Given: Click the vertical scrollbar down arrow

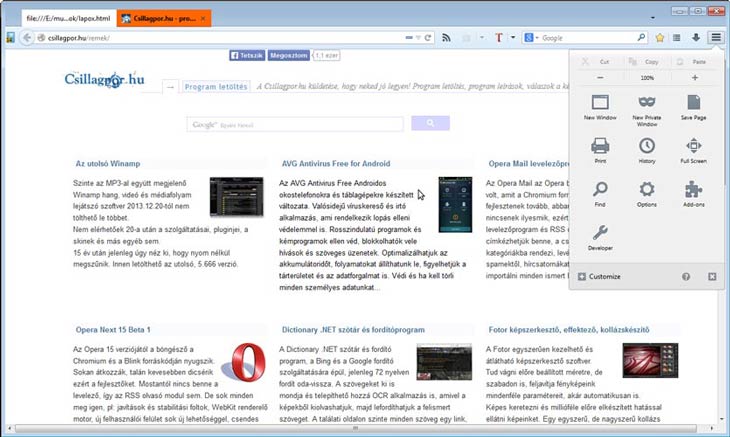Looking at the screenshot, I should [x=721, y=419].
